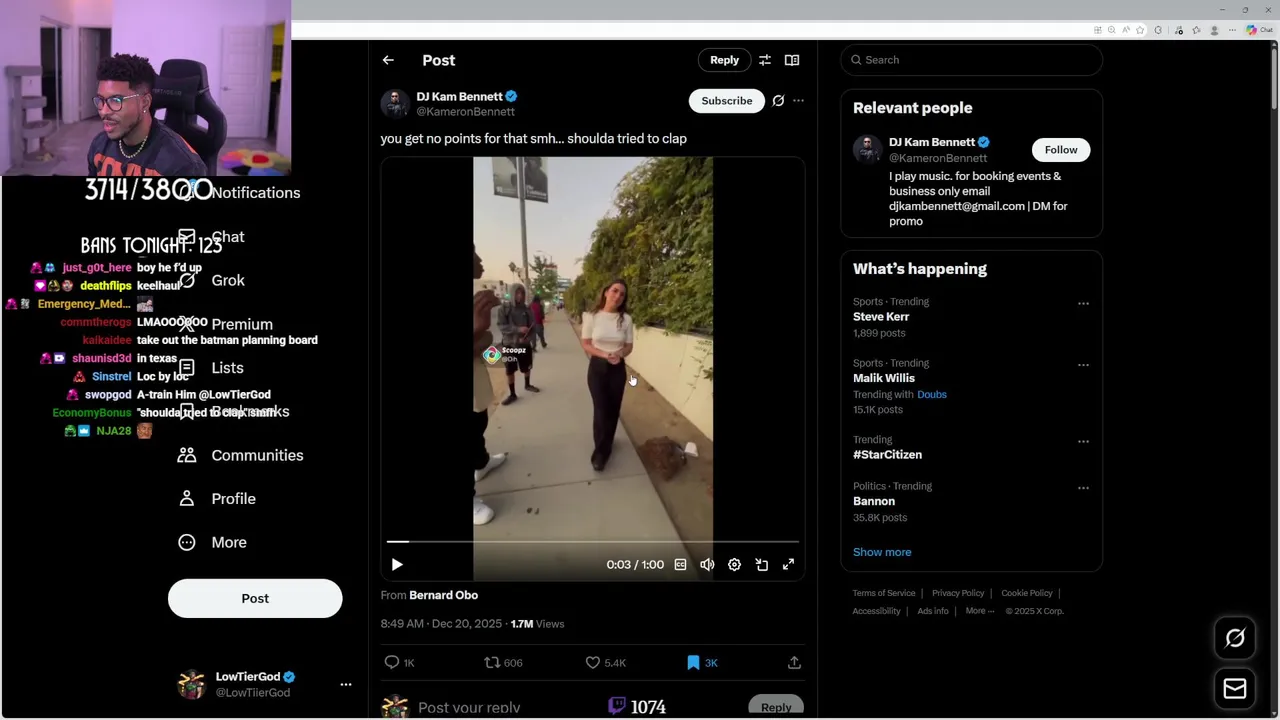This screenshot has height=720, width=1280.
Task: Open LowTierGod account switcher ellipsis
Action: [x=346, y=684]
